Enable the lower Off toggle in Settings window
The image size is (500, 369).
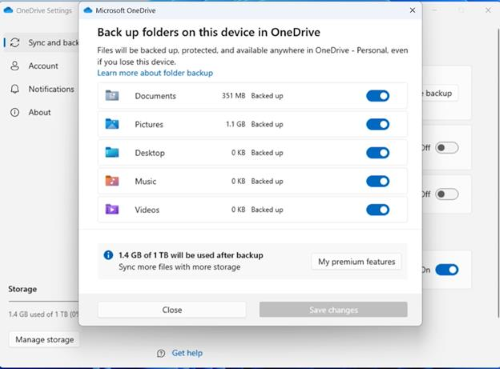447,194
